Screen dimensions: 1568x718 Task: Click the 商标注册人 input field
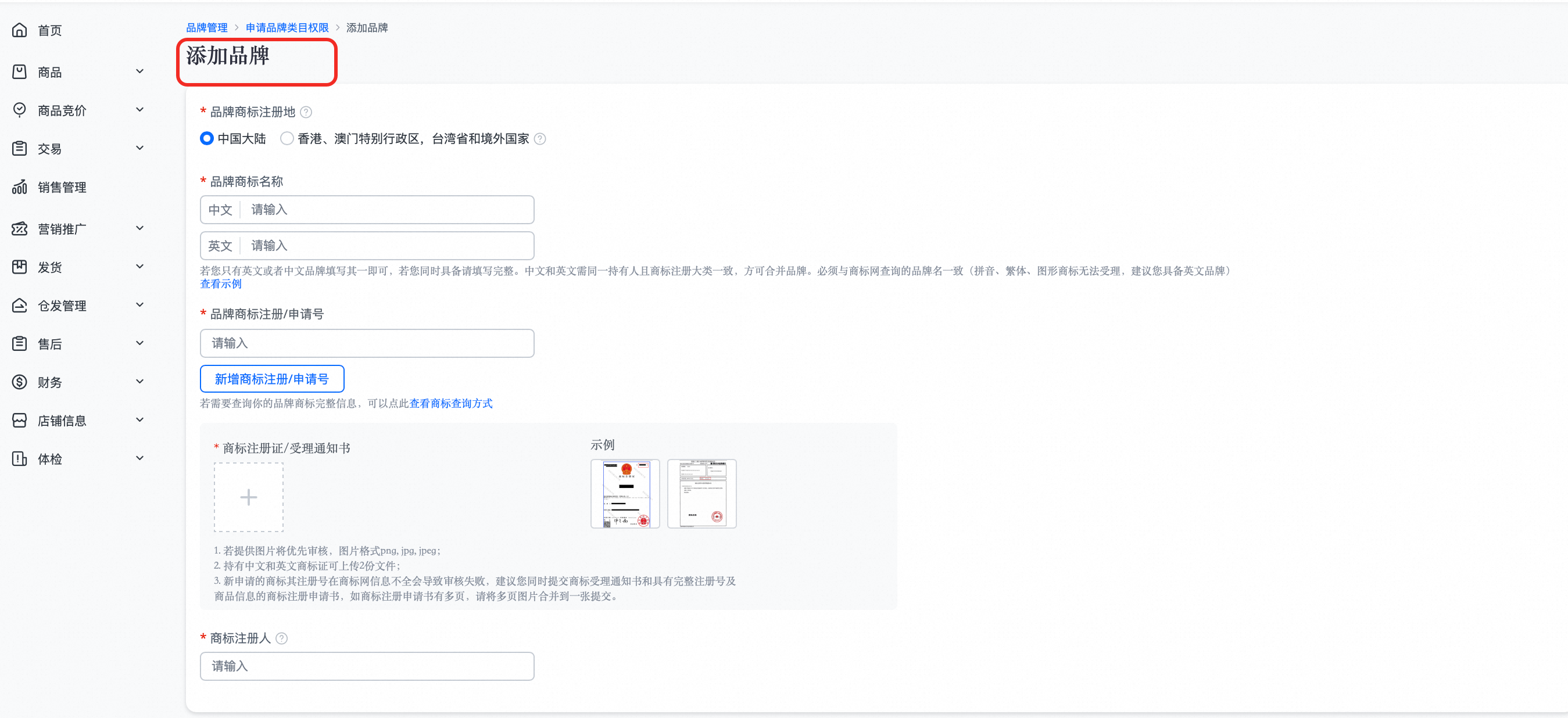coord(367,666)
